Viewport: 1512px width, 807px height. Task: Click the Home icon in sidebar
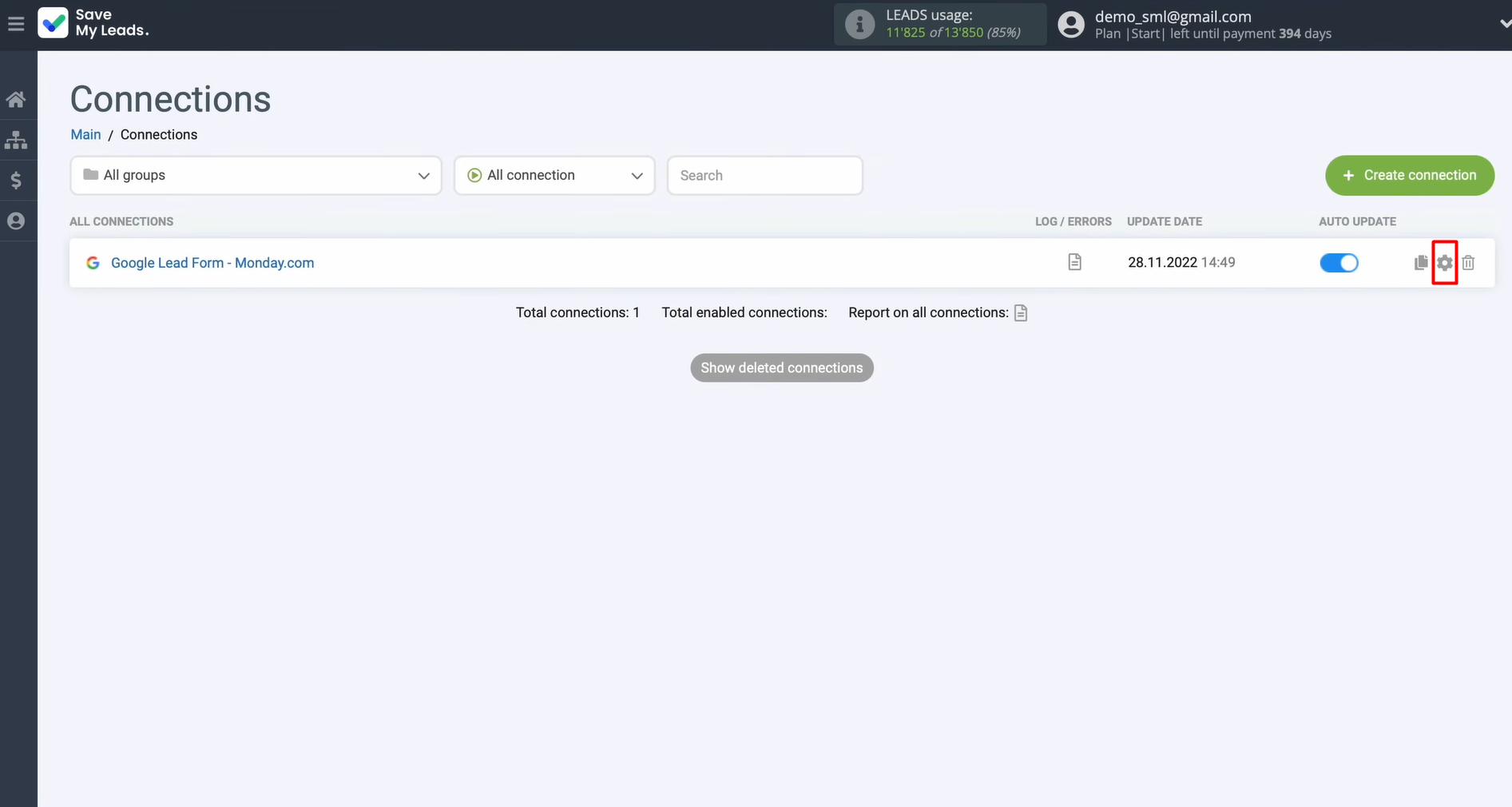(16, 100)
